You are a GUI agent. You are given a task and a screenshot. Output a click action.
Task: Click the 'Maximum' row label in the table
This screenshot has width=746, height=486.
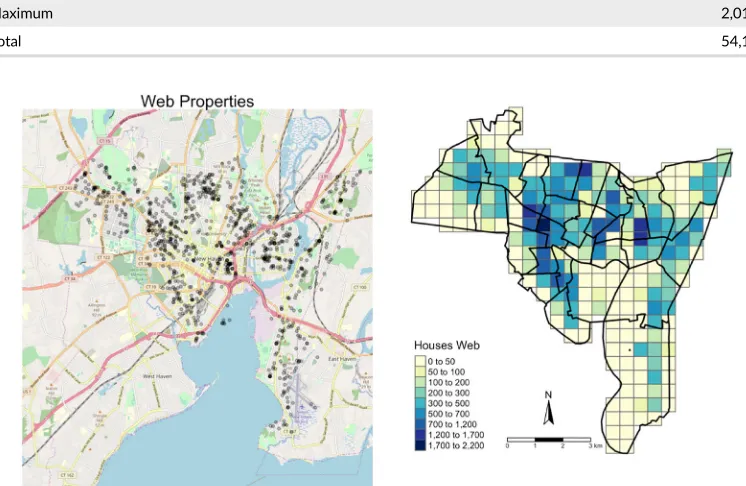[26, 13]
